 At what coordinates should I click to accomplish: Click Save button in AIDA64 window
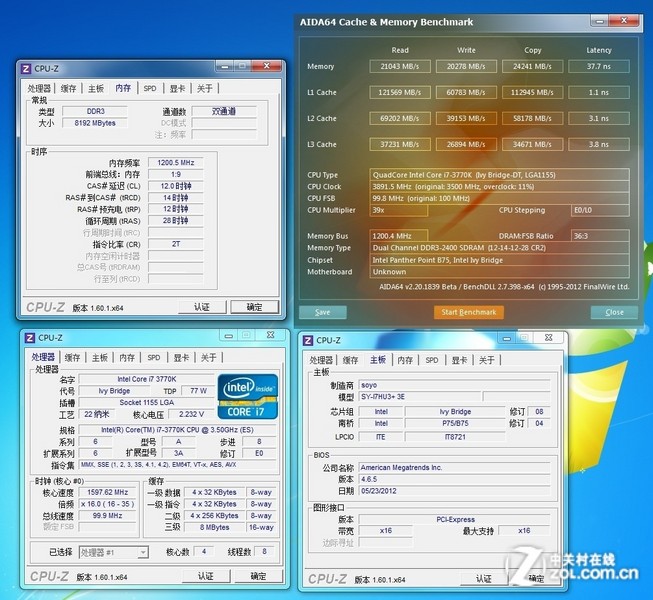(323, 312)
